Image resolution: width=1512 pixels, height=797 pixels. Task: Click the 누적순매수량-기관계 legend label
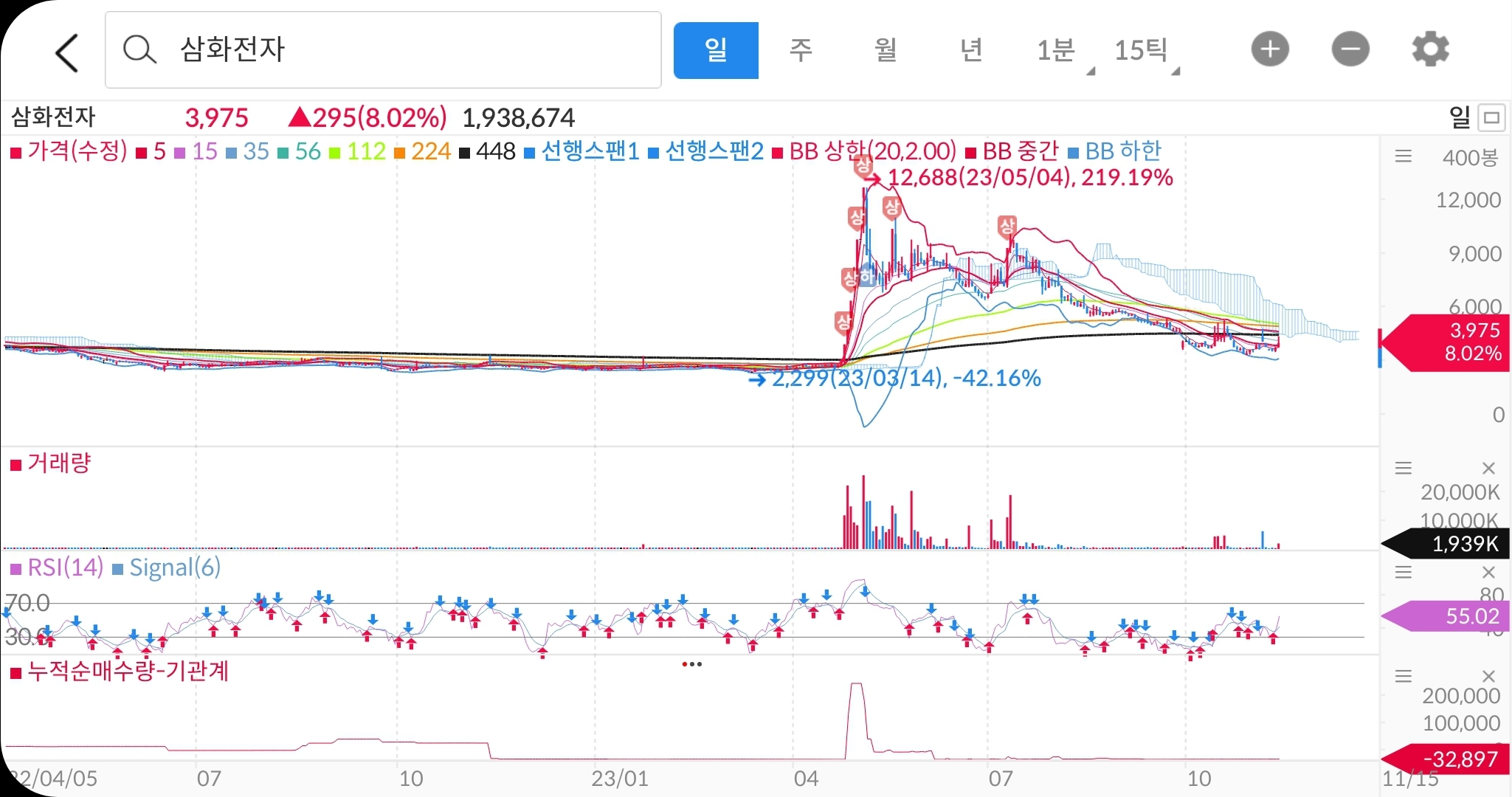click(120, 672)
